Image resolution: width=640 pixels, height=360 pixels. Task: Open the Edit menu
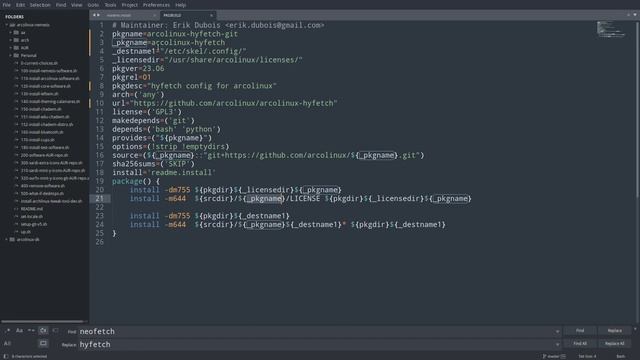tap(20, 5)
